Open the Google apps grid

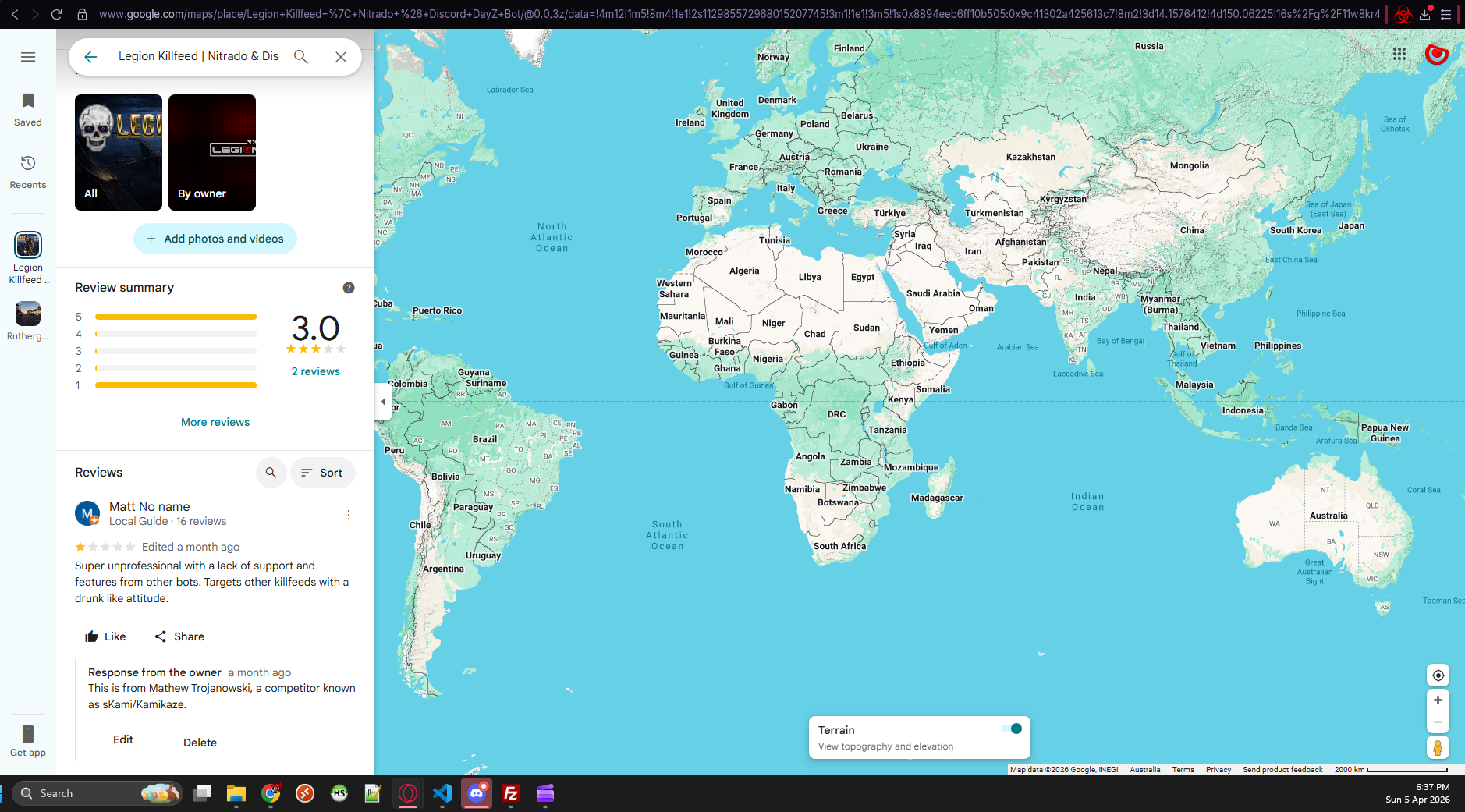(x=1399, y=54)
